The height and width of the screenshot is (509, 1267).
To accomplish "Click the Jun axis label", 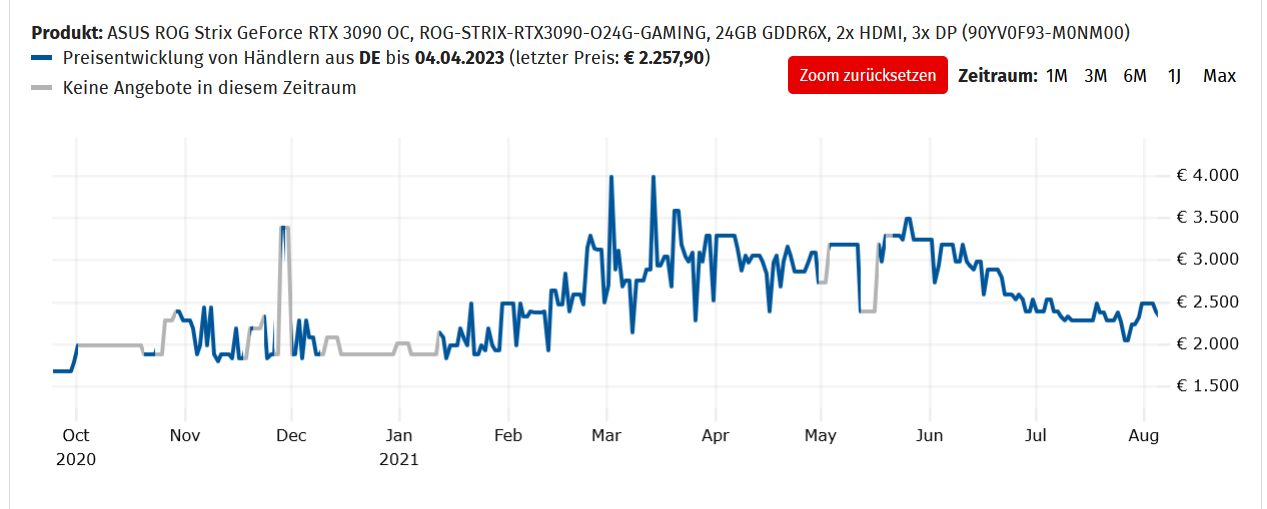I will coord(929,436).
